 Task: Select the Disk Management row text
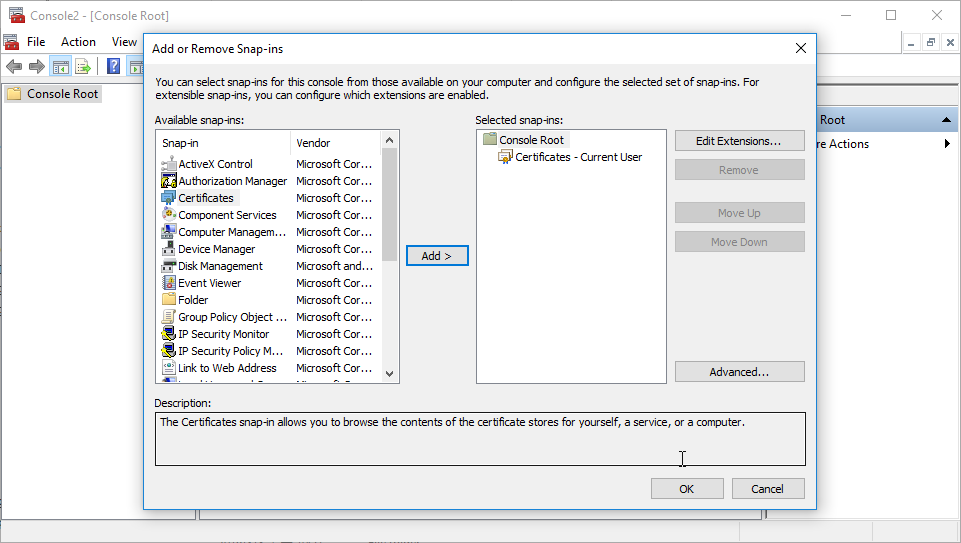220,266
